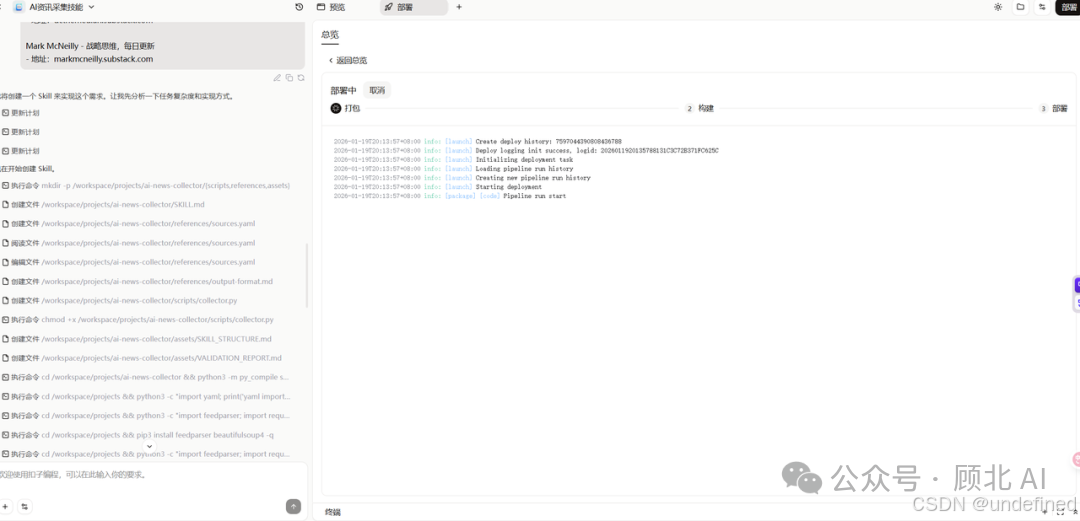1080x521 pixels.
Task: Click the purple floating widget on right edge
Action: [x=1076, y=285]
